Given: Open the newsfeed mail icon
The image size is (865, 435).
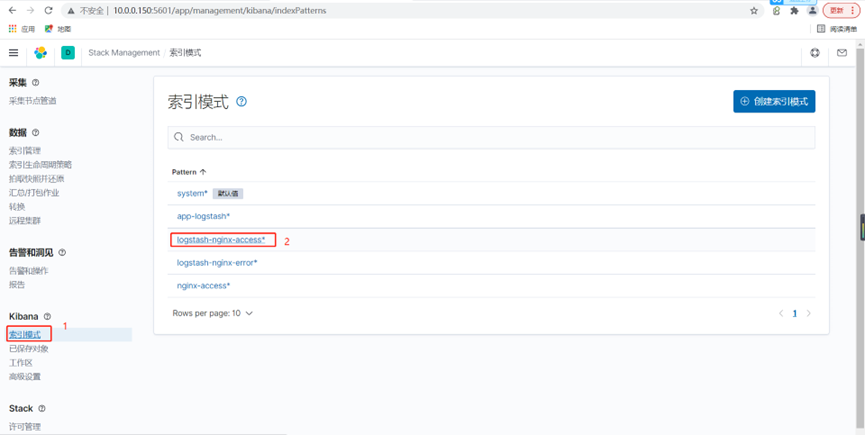Looking at the screenshot, I should [x=842, y=53].
